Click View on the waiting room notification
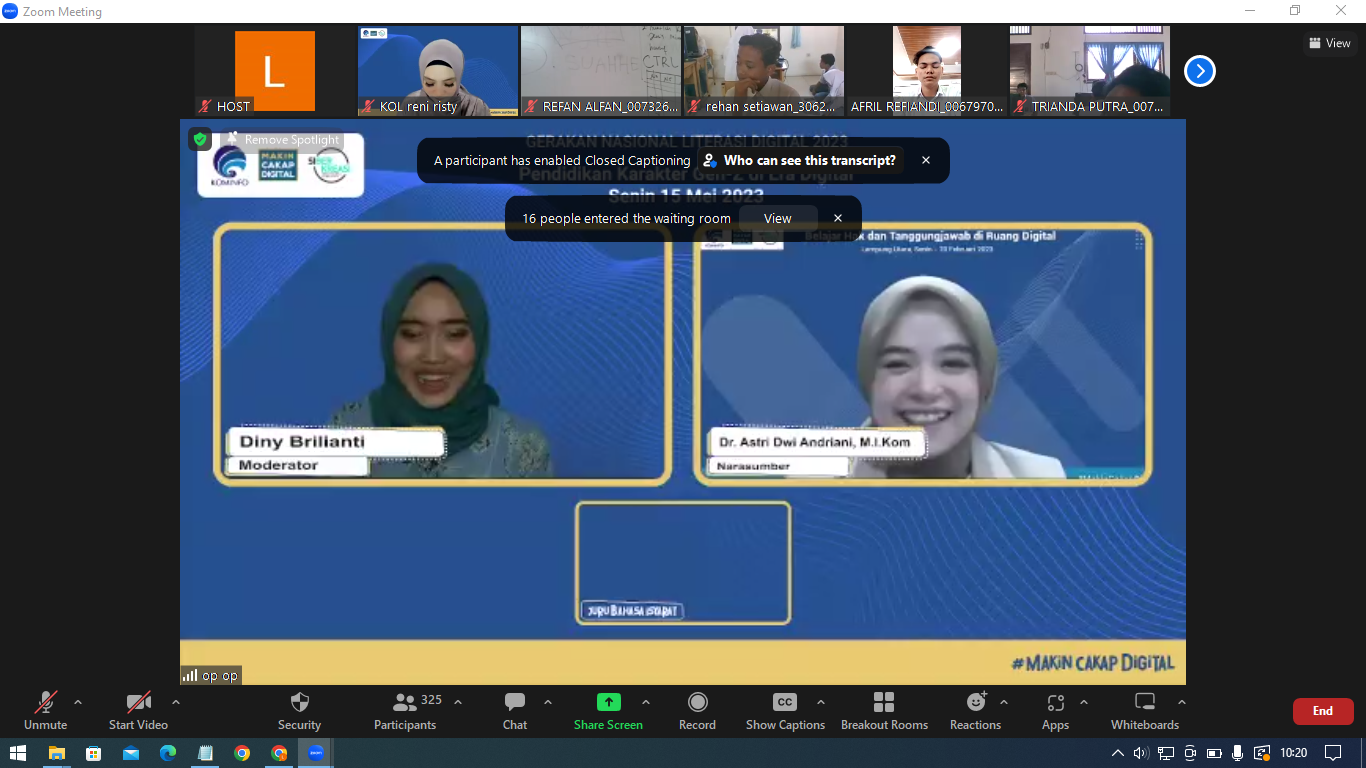The width and height of the screenshot is (1366, 768). (x=778, y=219)
